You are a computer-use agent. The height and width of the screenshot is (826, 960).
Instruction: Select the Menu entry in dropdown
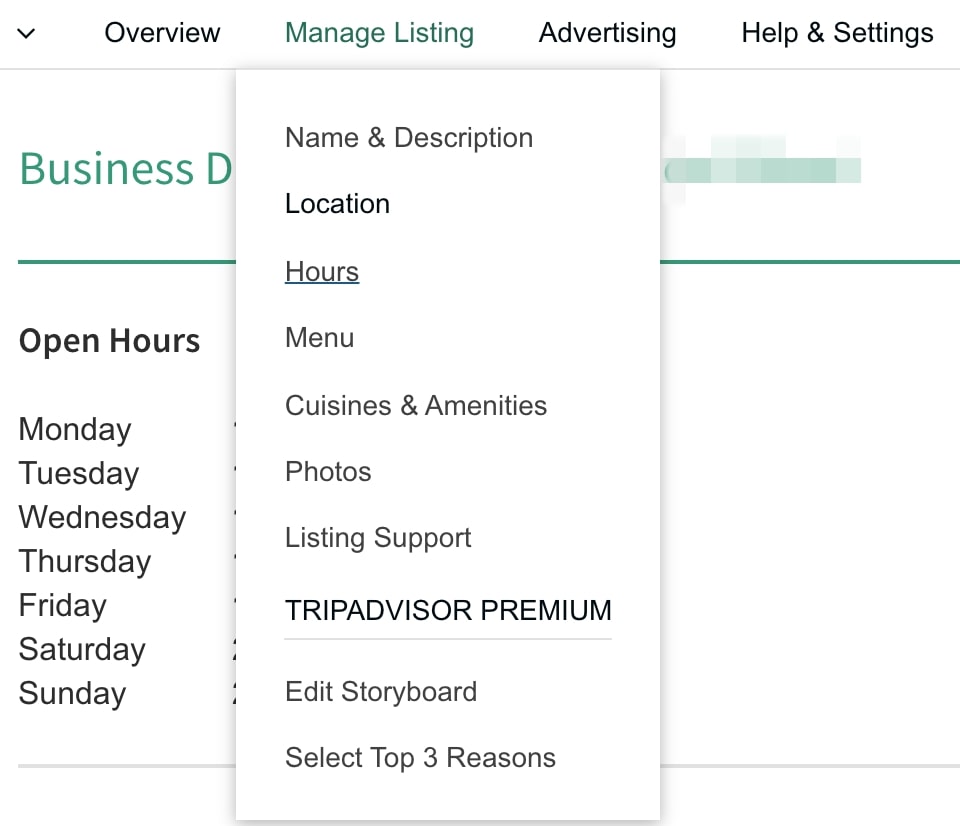pos(320,337)
